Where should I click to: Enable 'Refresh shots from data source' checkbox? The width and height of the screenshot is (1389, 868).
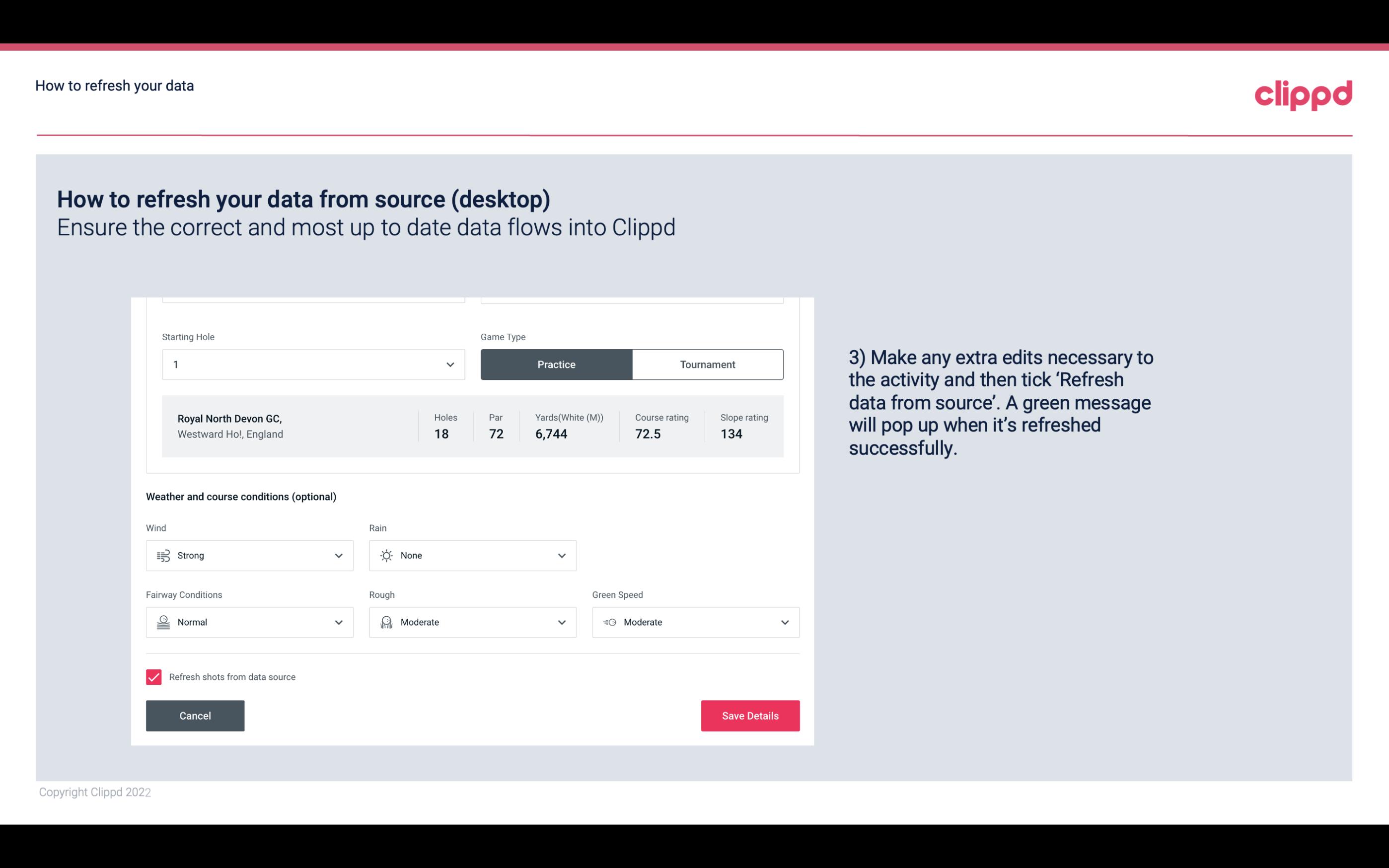(154, 677)
